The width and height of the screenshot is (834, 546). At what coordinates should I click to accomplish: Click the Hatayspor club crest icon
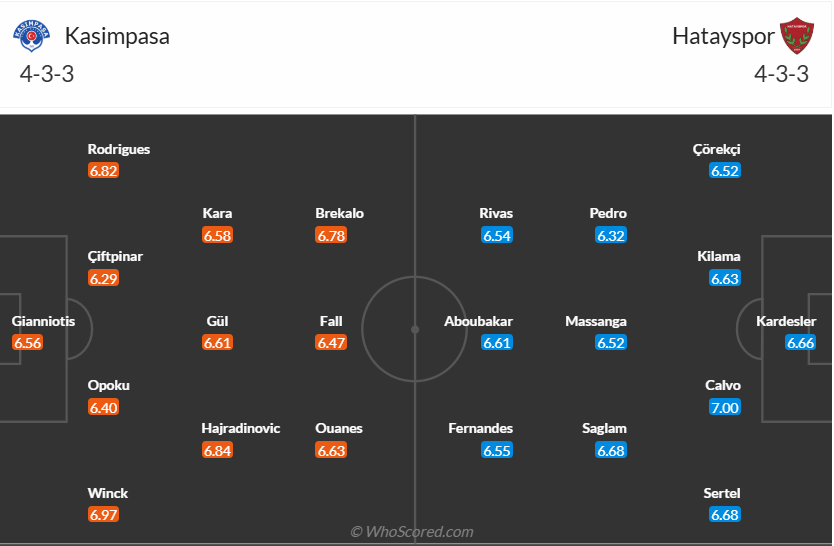click(x=797, y=36)
